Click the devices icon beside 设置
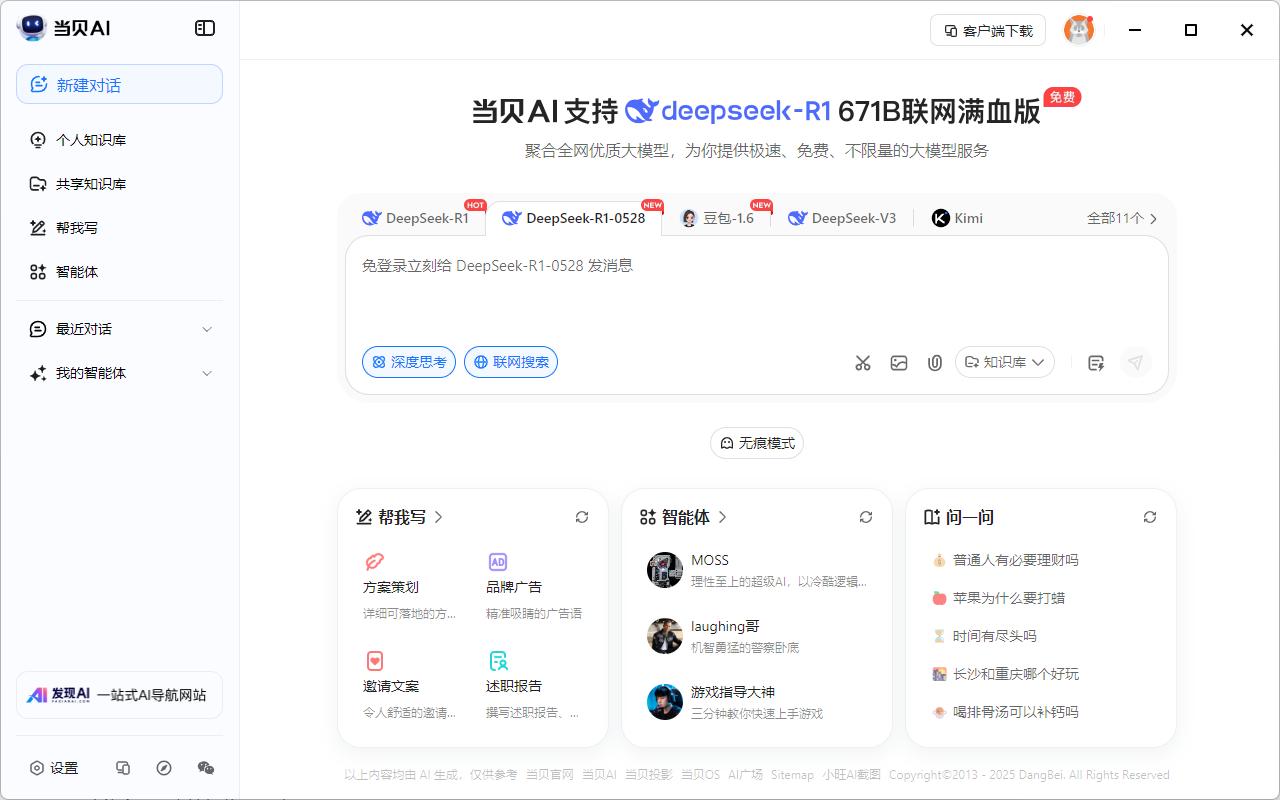 click(x=123, y=768)
